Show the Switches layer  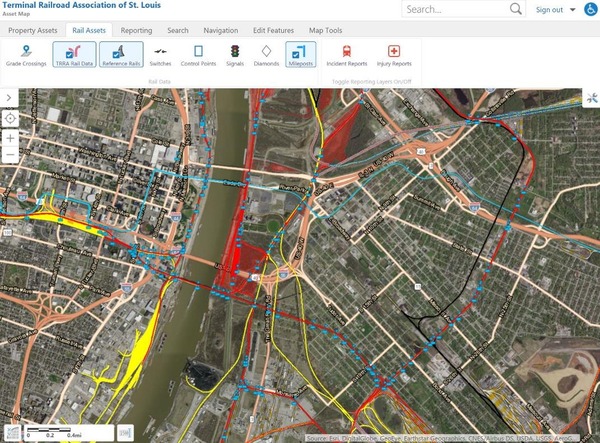tap(160, 55)
